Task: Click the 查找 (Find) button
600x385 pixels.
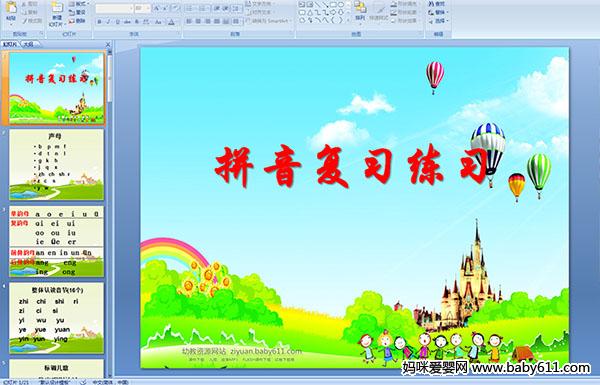Action: [x=437, y=4]
